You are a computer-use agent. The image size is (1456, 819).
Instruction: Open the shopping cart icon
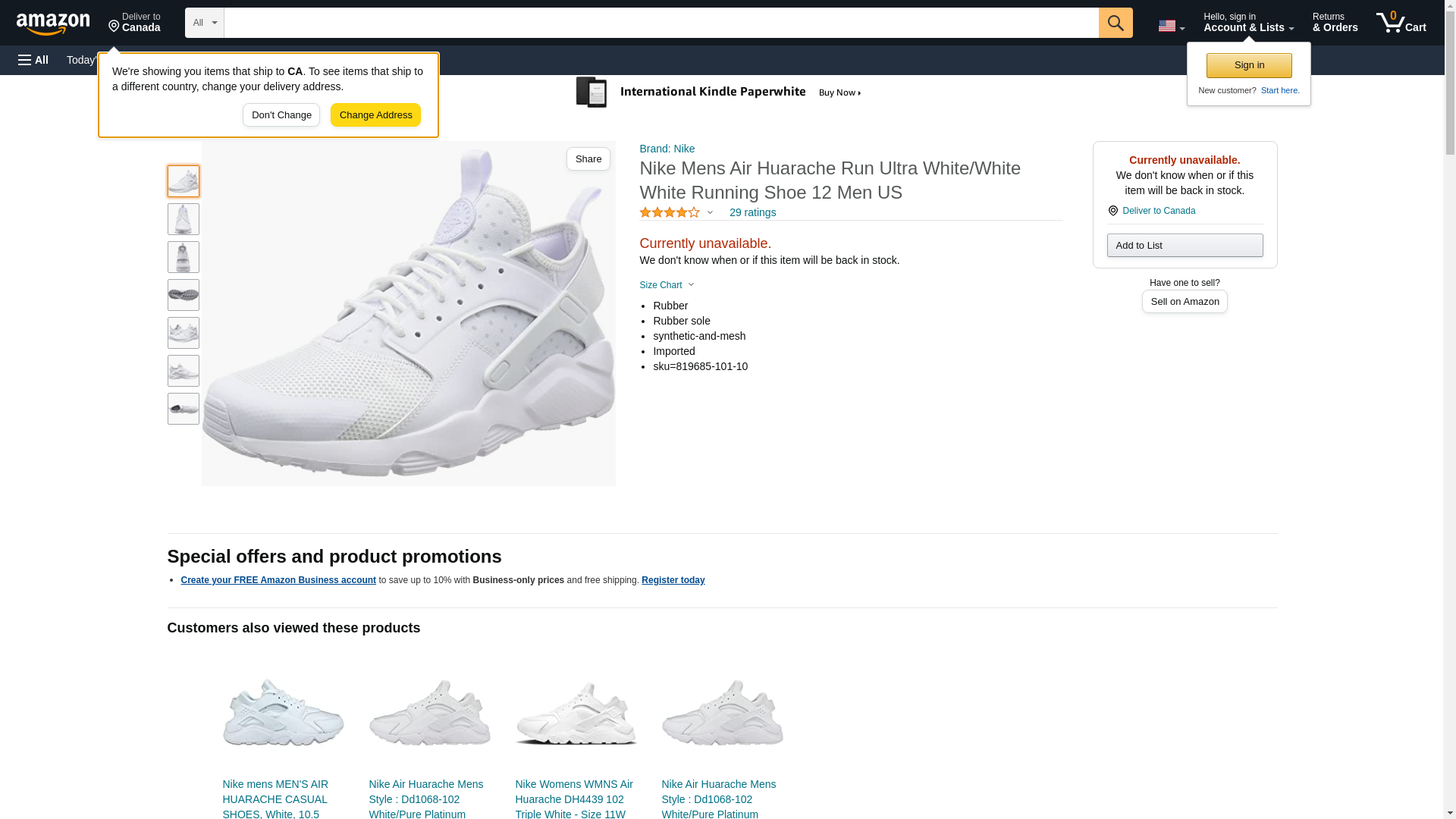[1401, 23]
